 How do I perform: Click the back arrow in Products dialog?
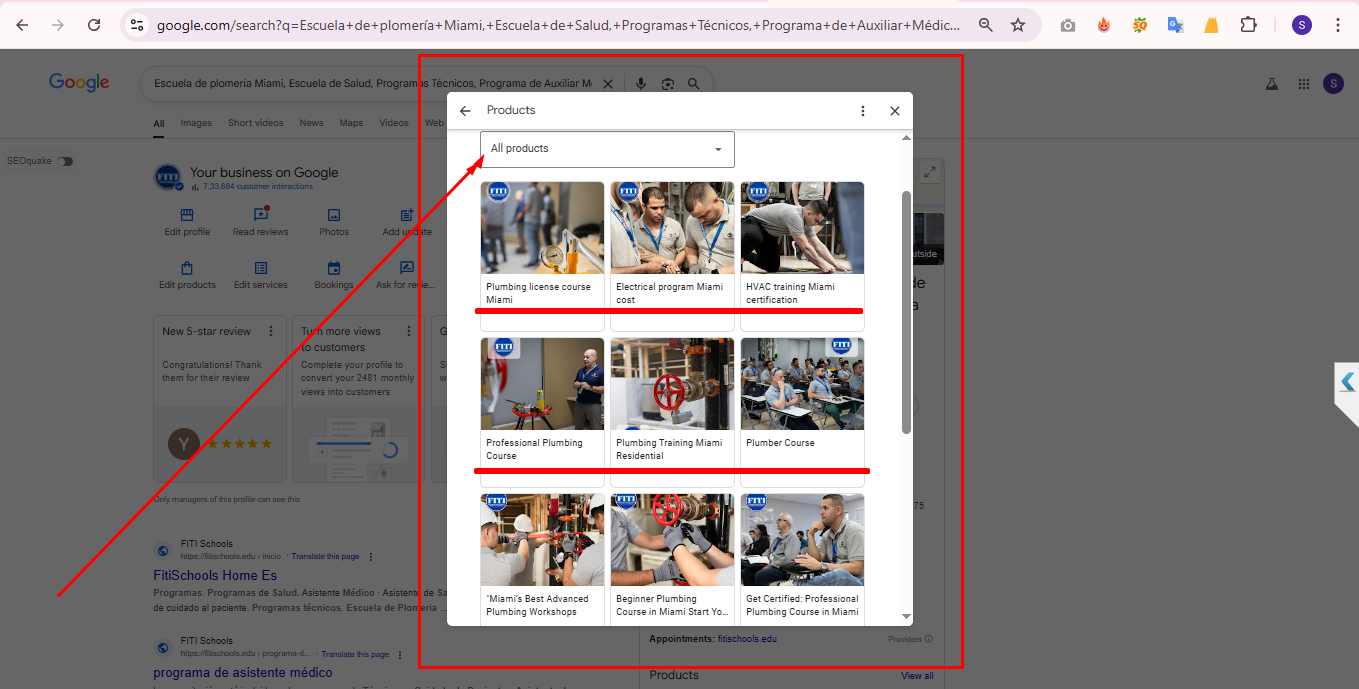coord(465,111)
